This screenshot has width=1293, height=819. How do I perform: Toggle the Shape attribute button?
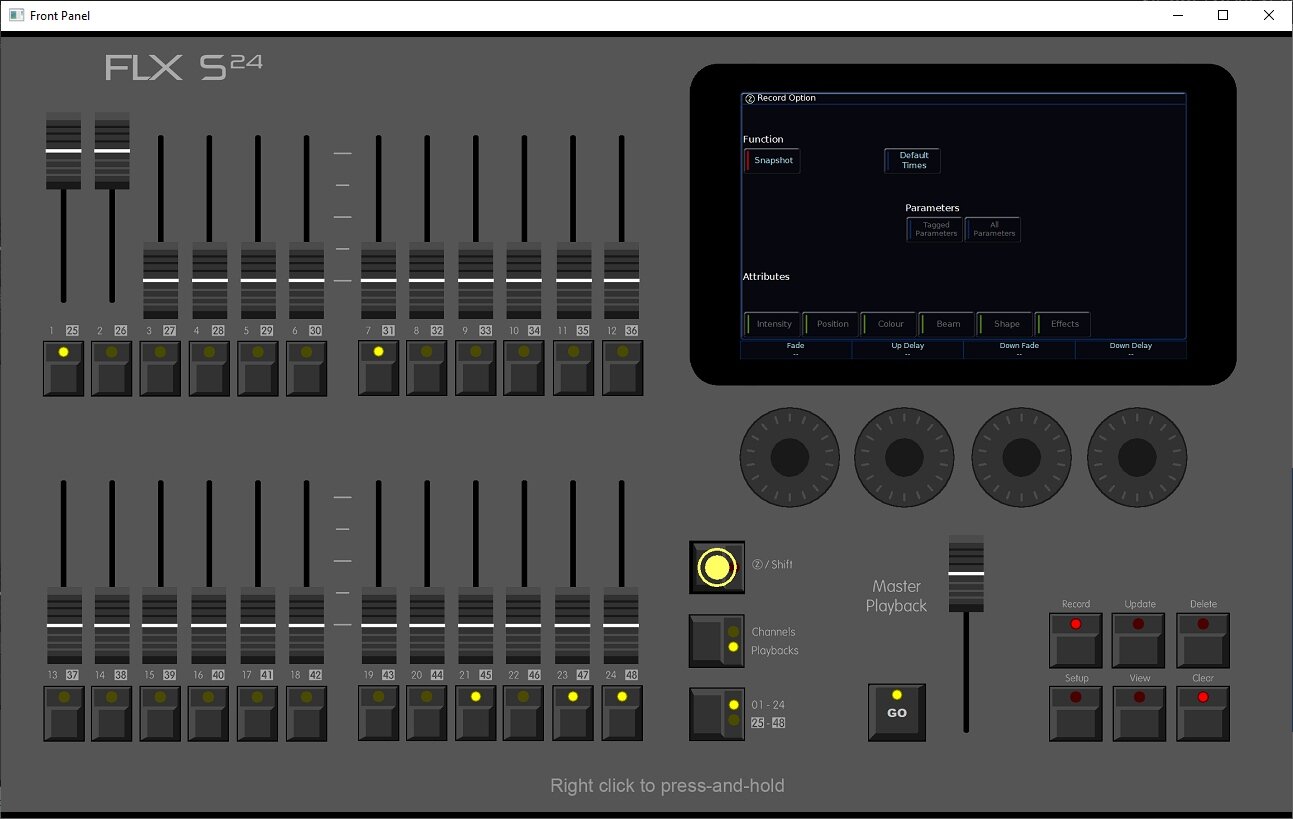pos(1004,324)
